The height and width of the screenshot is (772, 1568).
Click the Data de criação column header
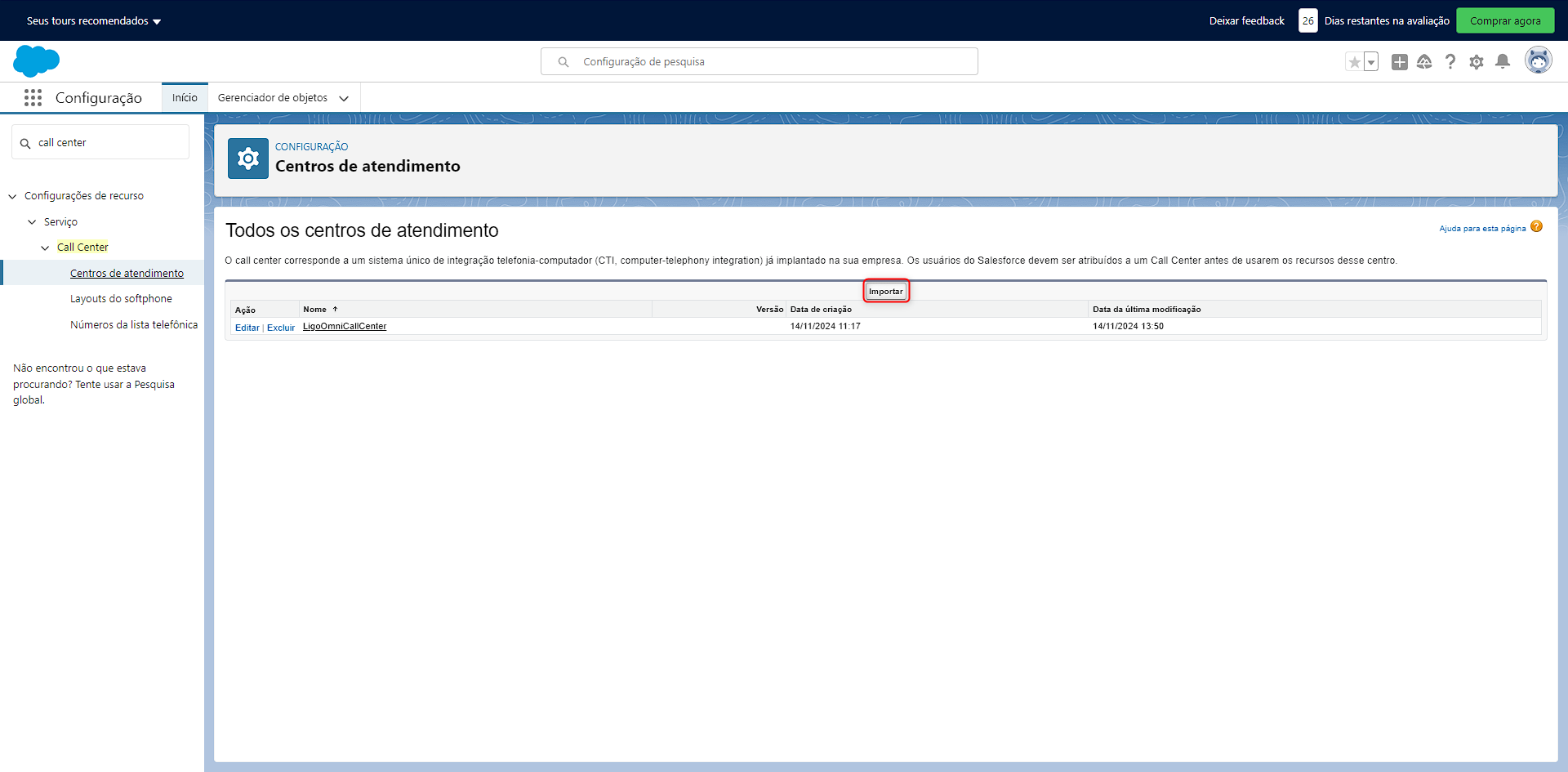[x=821, y=309]
